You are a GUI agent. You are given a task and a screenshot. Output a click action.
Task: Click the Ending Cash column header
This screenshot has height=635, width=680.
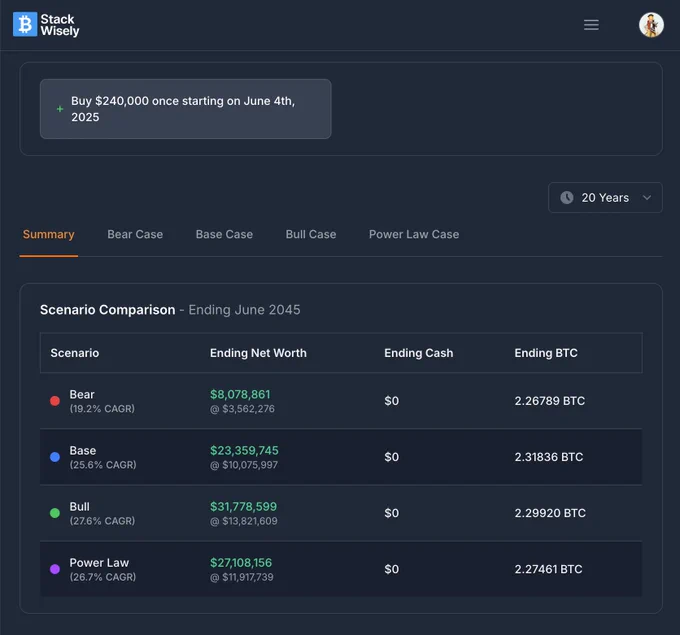[418, 353]
